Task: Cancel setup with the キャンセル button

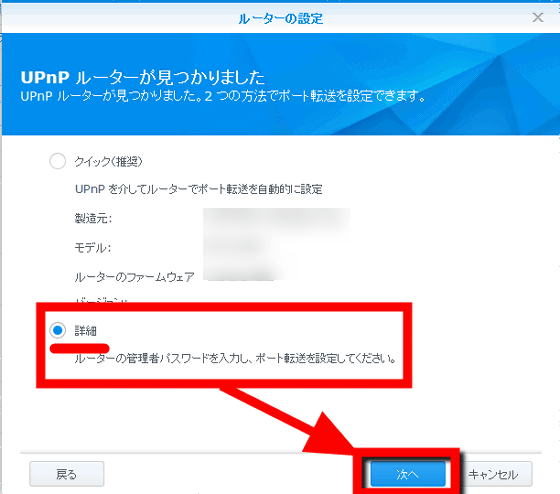Action: pos(493,474)
